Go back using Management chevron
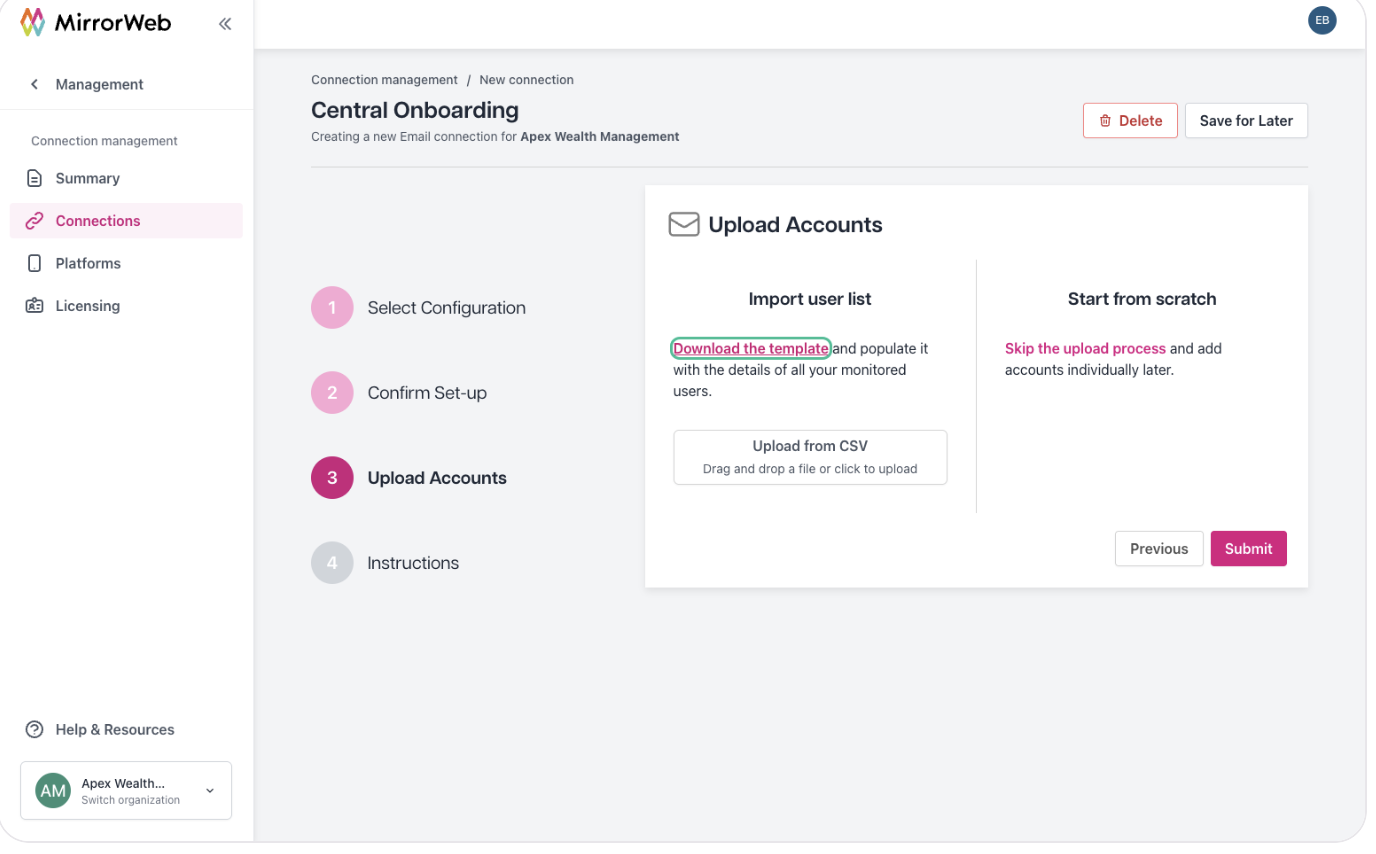Screen dimensions: 1376x854 (35, 84)
